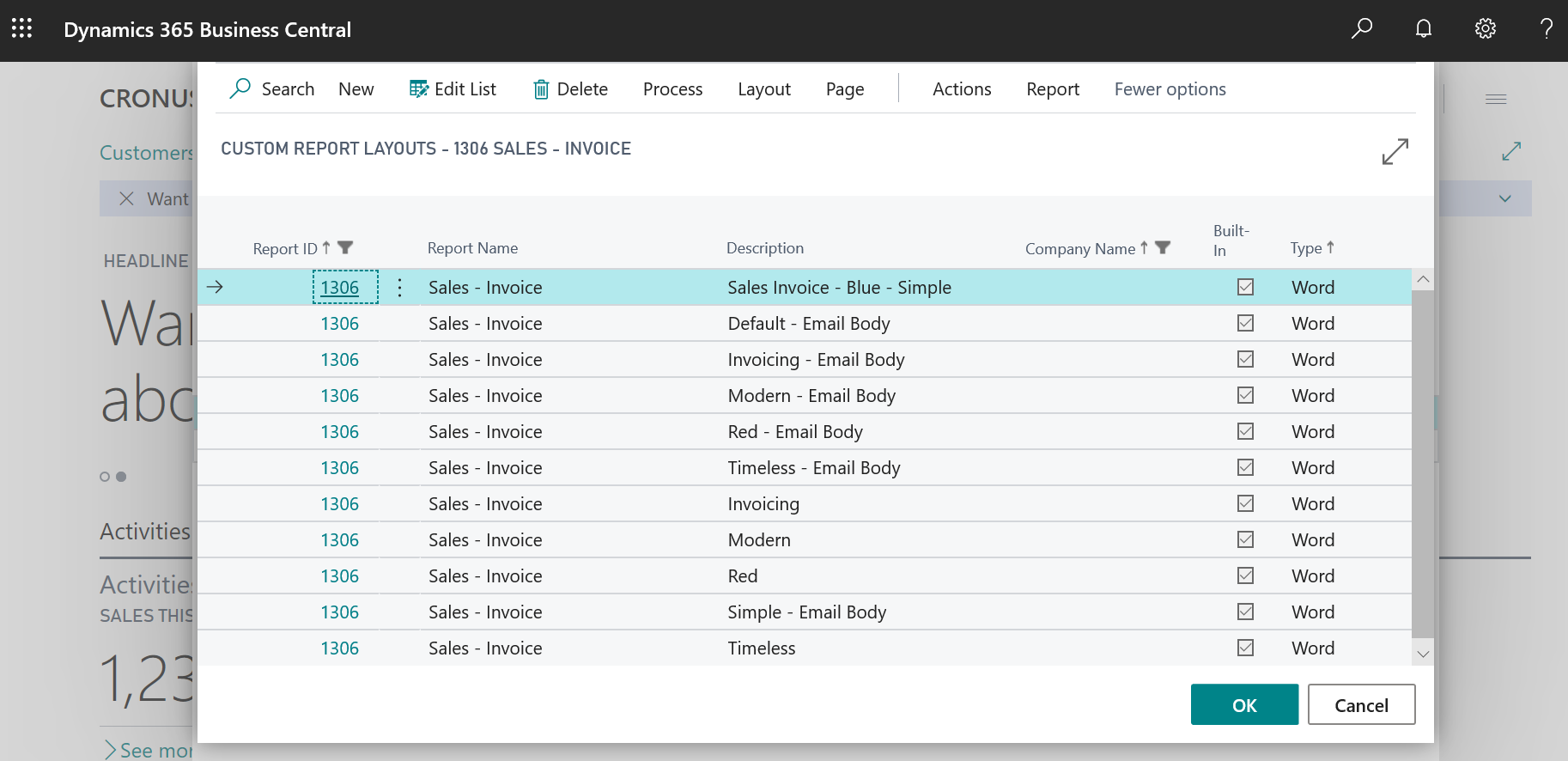Click the Cancel button
Image resolution: width=1568 pixels, height=761 pixels.
coord(1361,704)
